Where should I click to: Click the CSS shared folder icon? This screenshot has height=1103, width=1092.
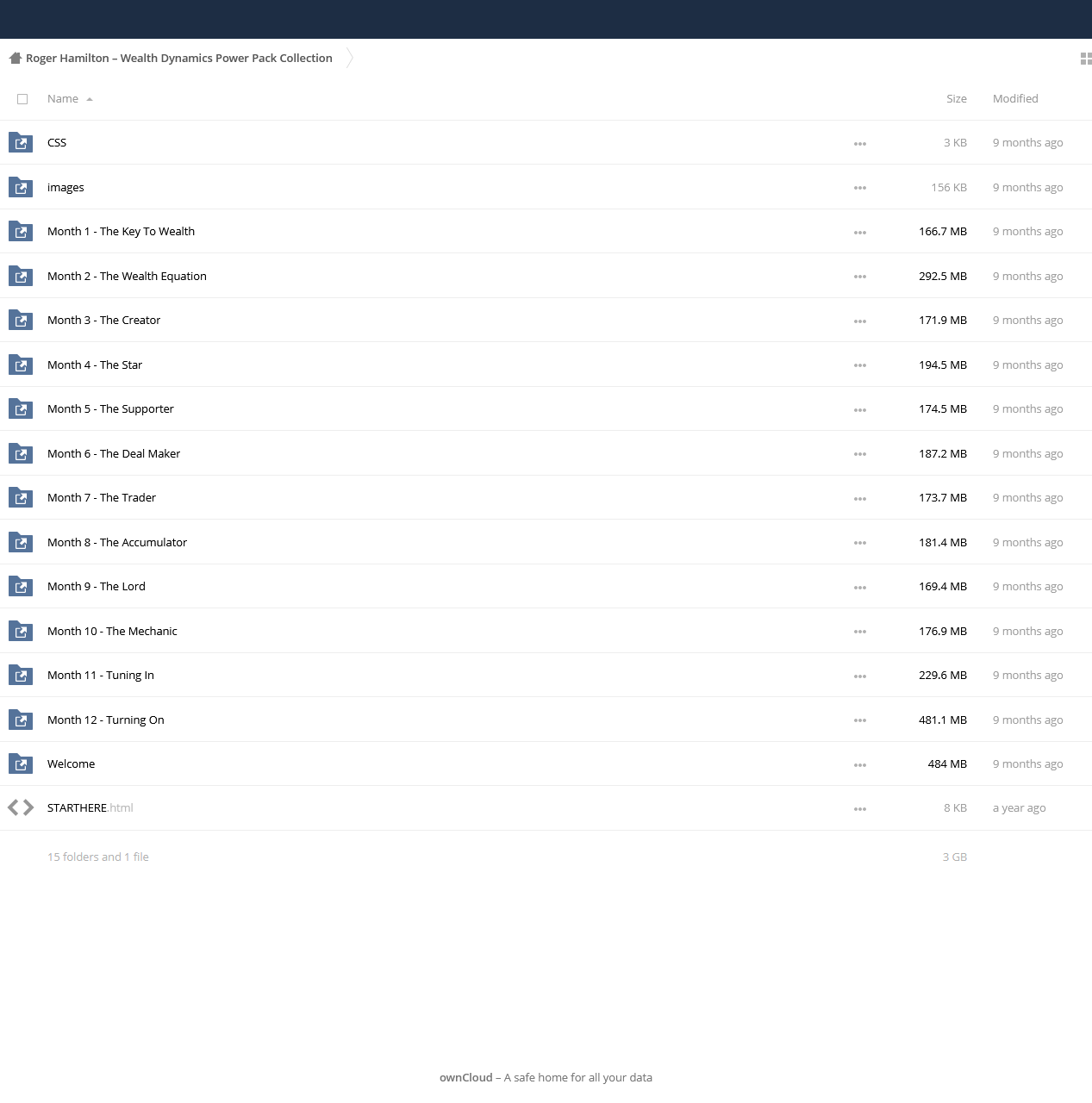[21, 142]
